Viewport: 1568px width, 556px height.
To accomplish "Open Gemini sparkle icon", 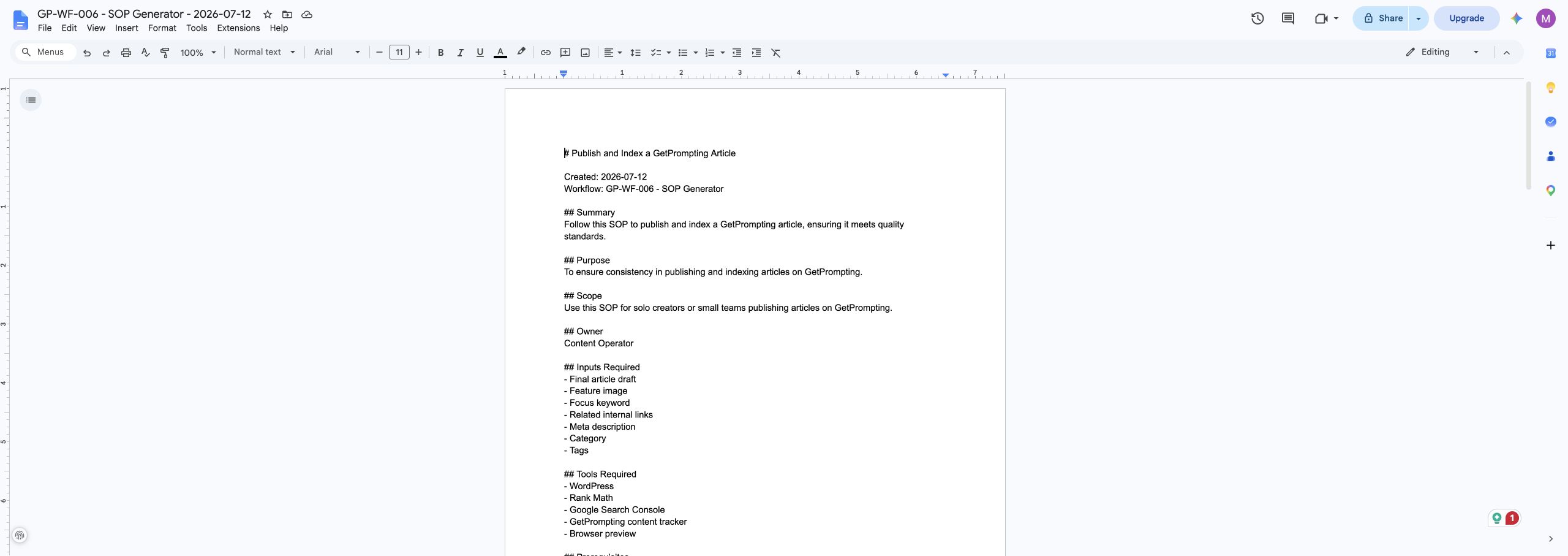I will 1517,18.
